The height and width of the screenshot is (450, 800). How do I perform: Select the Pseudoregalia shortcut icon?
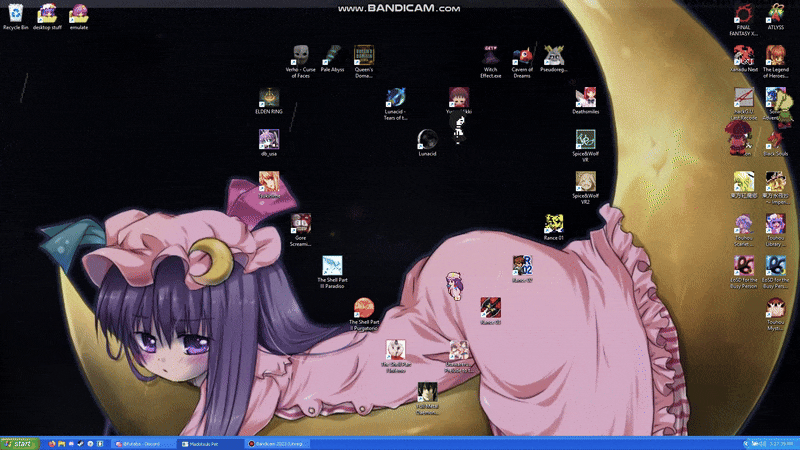pos(554,55)
